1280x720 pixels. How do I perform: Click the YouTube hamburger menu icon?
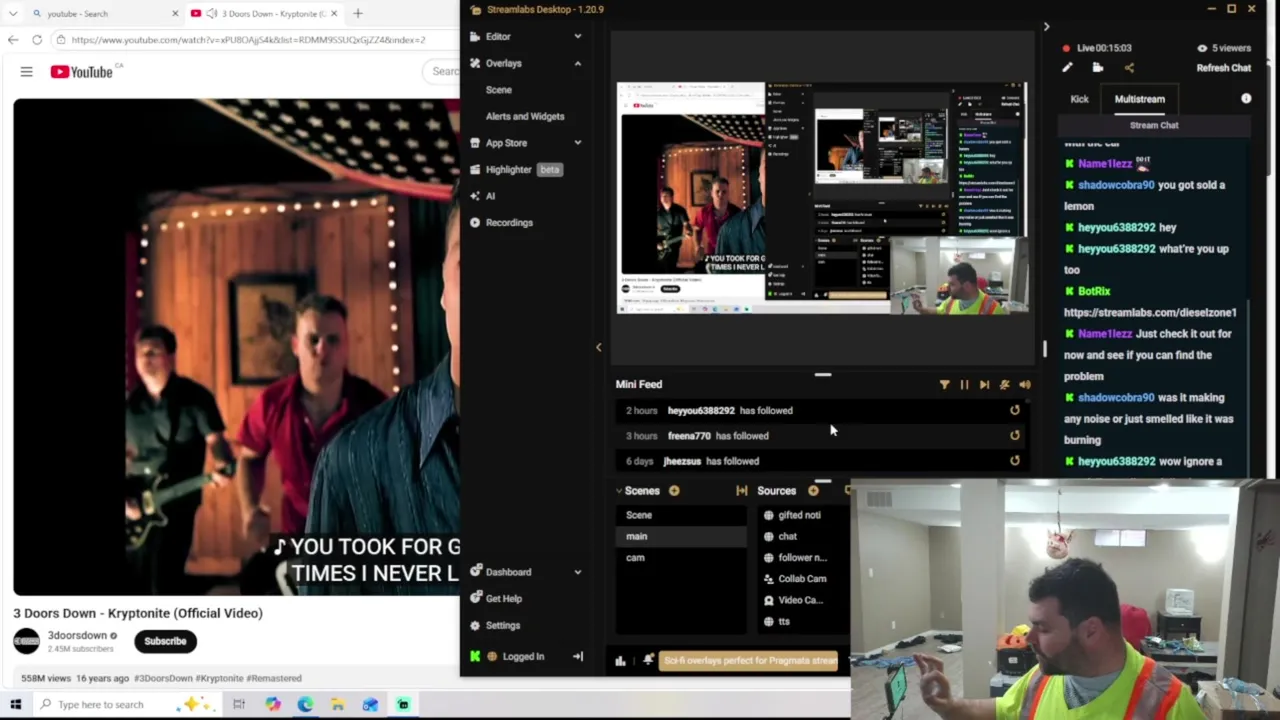click(26, 72)
